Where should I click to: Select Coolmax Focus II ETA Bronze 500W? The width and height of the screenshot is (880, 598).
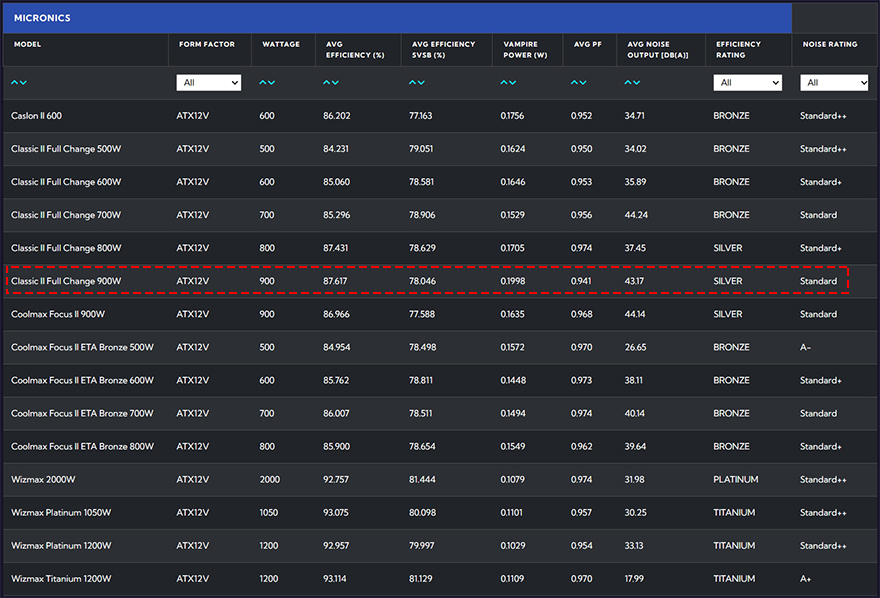point(82,347)
